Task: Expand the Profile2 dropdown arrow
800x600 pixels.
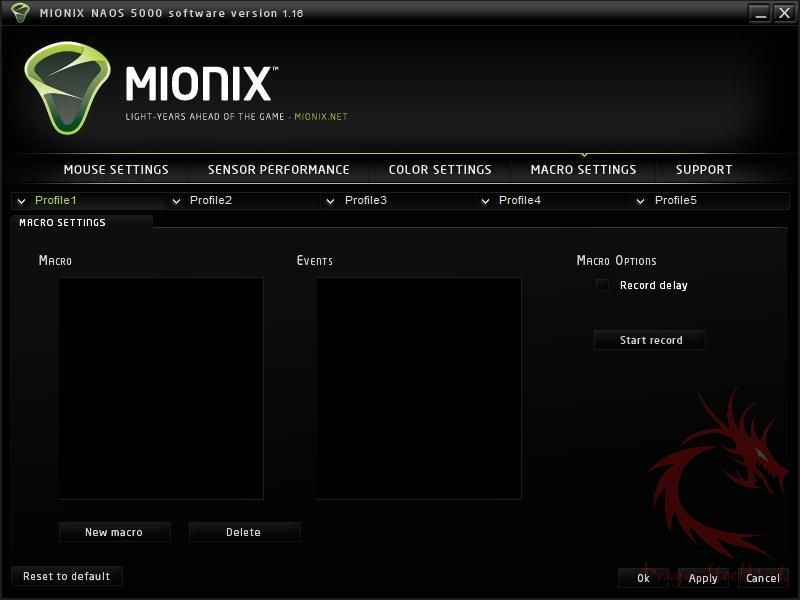Action: pyautogui.click(x=177, y=201)
